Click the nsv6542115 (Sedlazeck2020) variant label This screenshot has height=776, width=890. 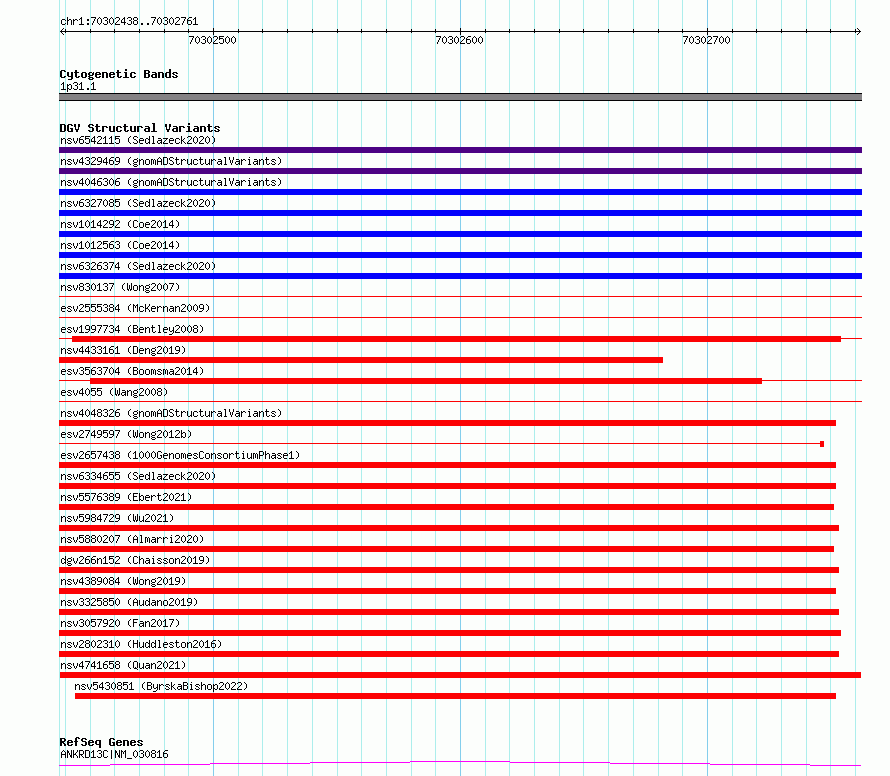[x=138, y=140]
